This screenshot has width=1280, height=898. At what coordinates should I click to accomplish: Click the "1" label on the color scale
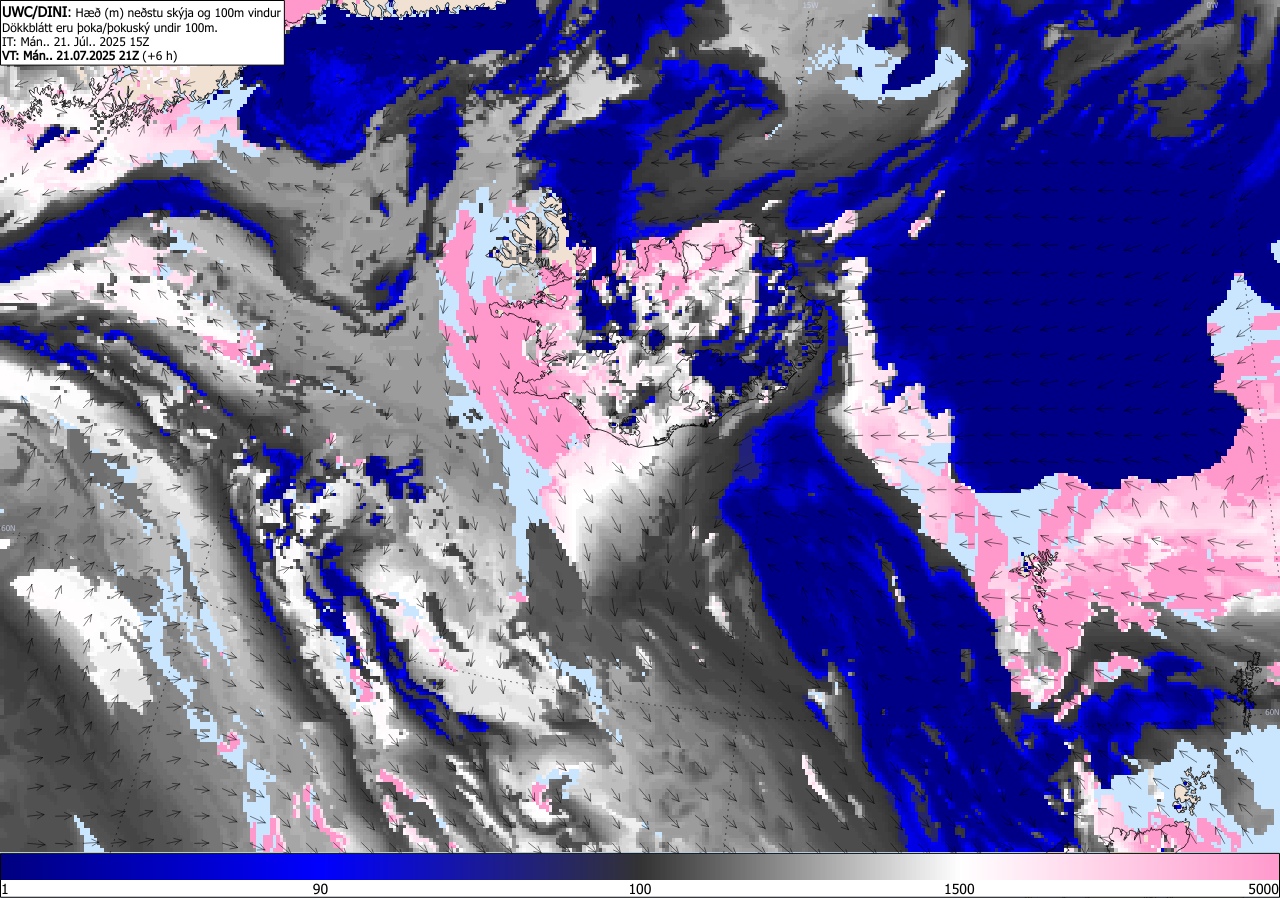5,889
